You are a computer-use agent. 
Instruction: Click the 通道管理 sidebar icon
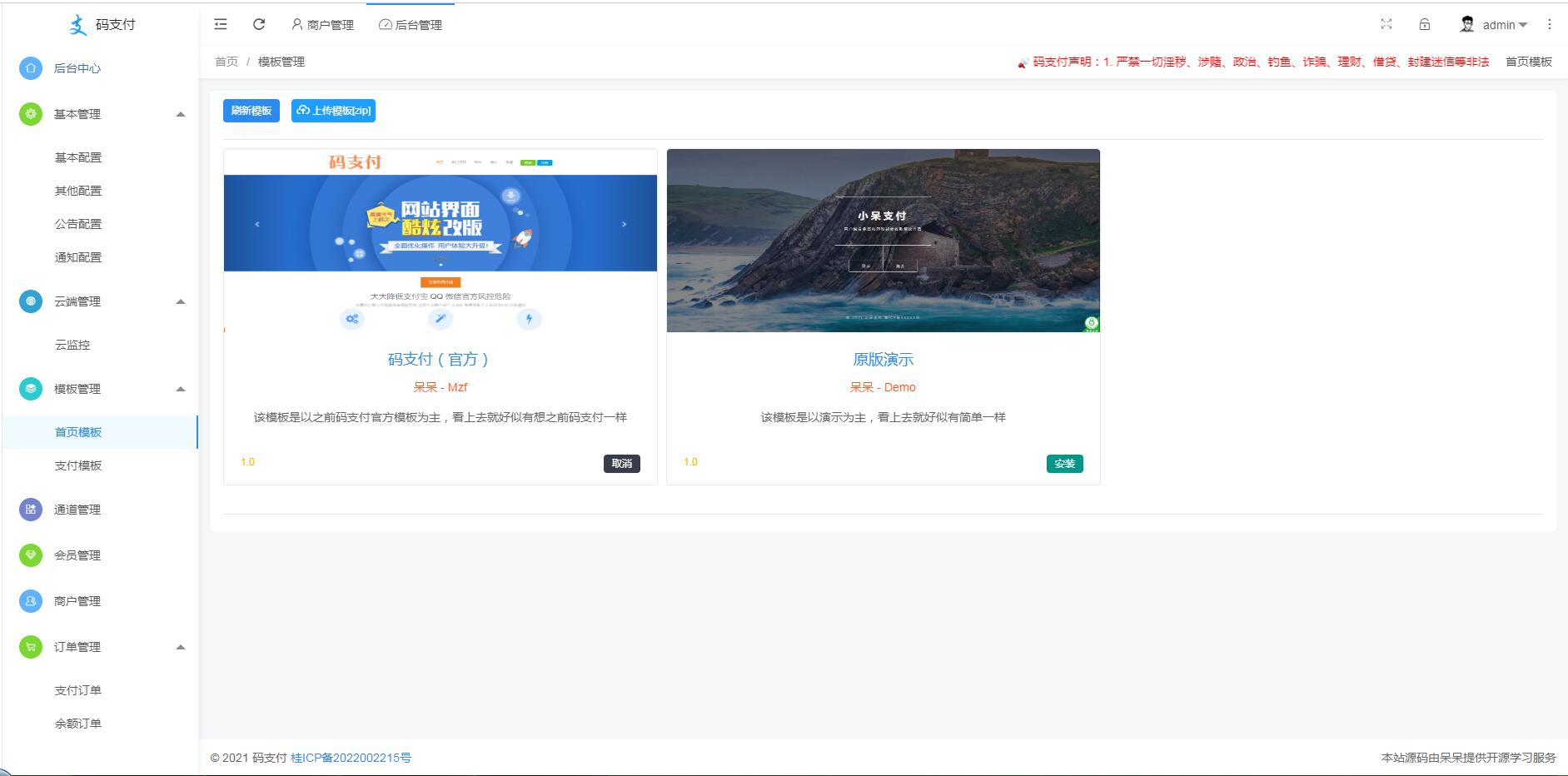[31, 510]
